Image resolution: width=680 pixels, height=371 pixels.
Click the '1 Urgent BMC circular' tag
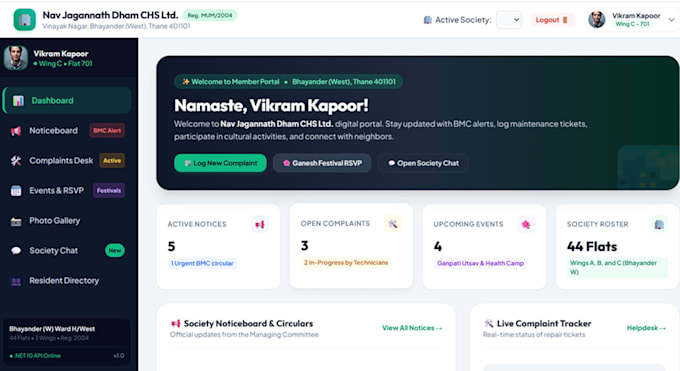(202, 263)
